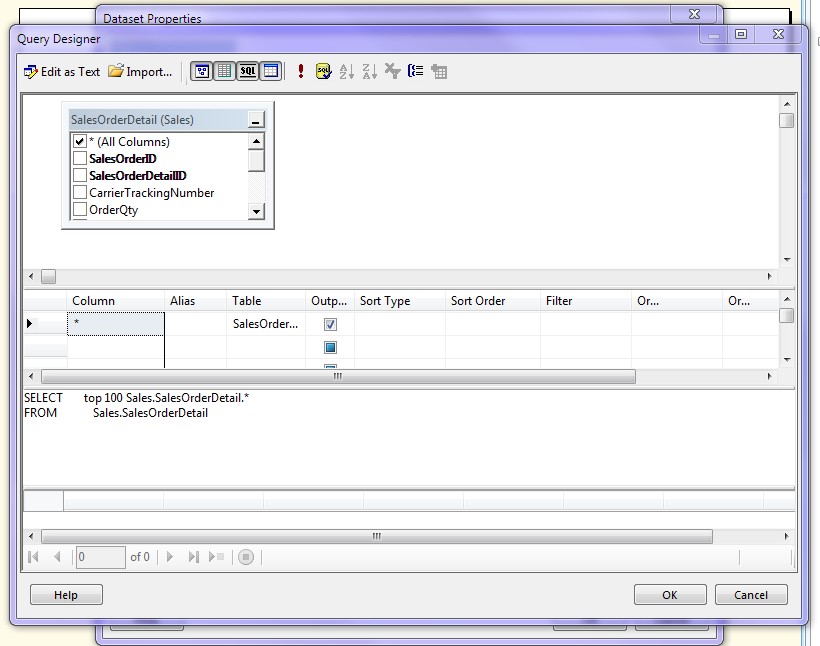The height and width of the screenshot is (646, 820).
Task: Click the Add Table icon
Action: coord(439,71)
